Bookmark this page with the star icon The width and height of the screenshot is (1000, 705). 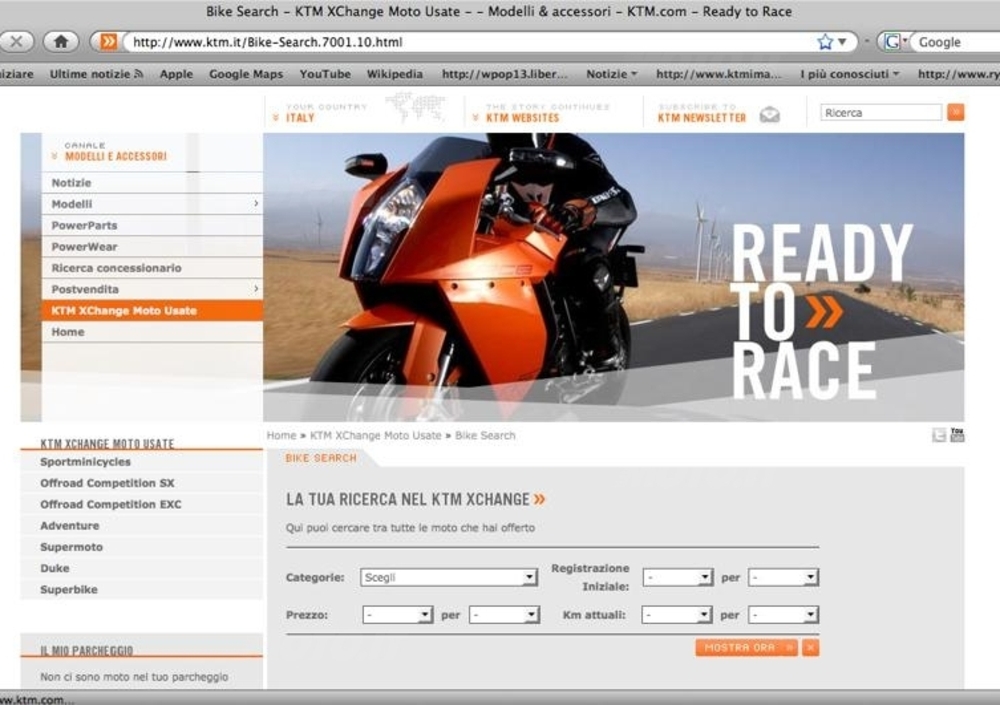pyautogui.click(x=825, y=42)
